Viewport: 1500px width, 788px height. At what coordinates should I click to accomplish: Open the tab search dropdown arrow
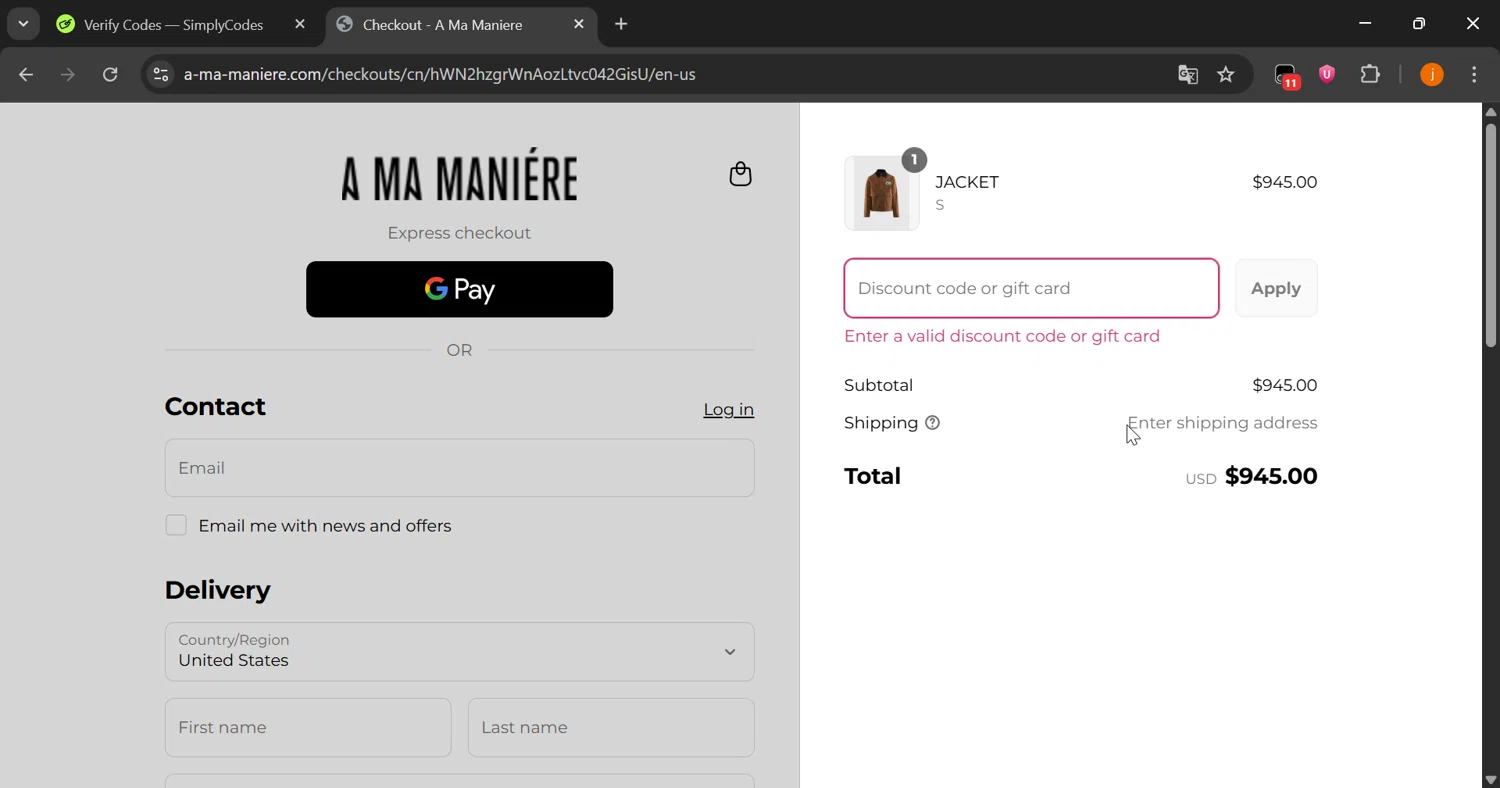(23, 24)
